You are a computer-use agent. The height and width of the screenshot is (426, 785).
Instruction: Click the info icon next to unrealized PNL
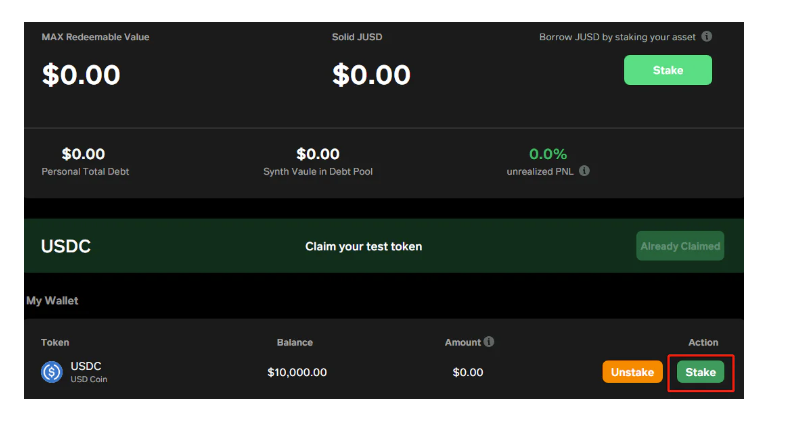click(584, 171)
